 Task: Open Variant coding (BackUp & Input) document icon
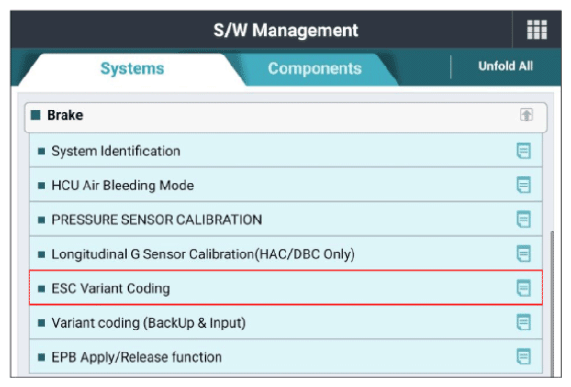[524, 322]
